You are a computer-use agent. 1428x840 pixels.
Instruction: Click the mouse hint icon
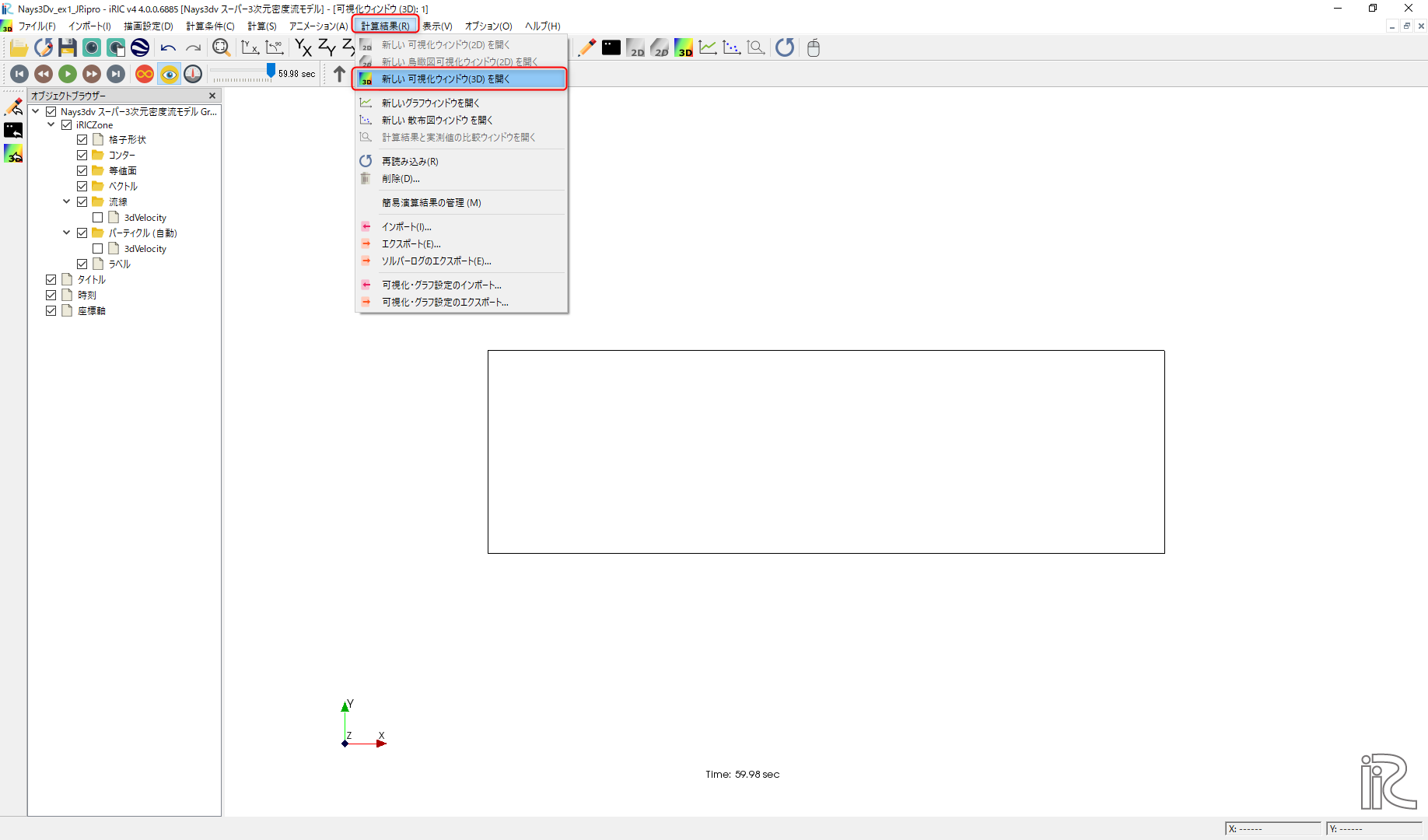pos(814,48)
